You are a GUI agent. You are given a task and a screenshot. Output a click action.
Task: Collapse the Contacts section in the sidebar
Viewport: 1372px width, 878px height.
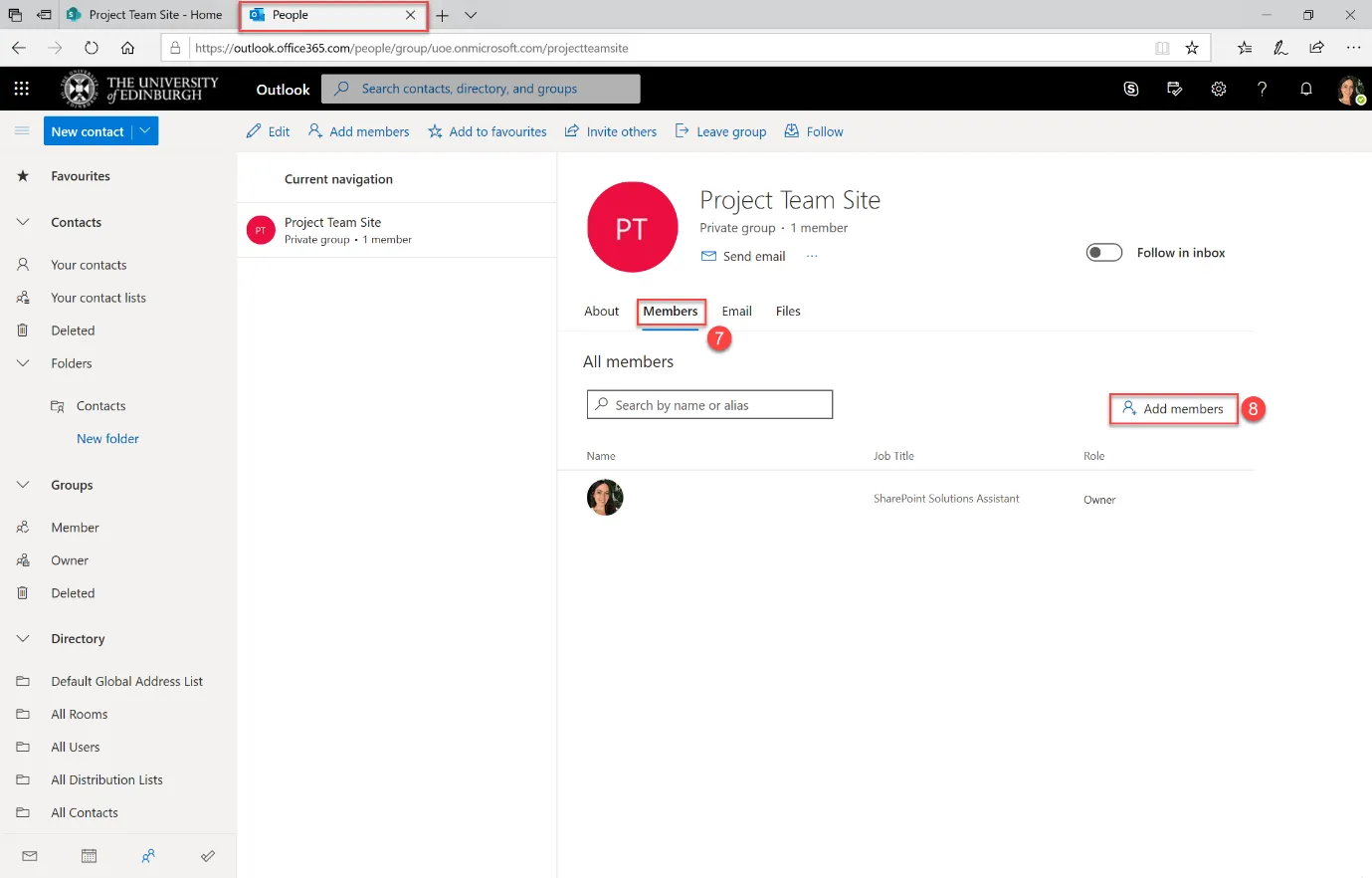coord(22,222)
